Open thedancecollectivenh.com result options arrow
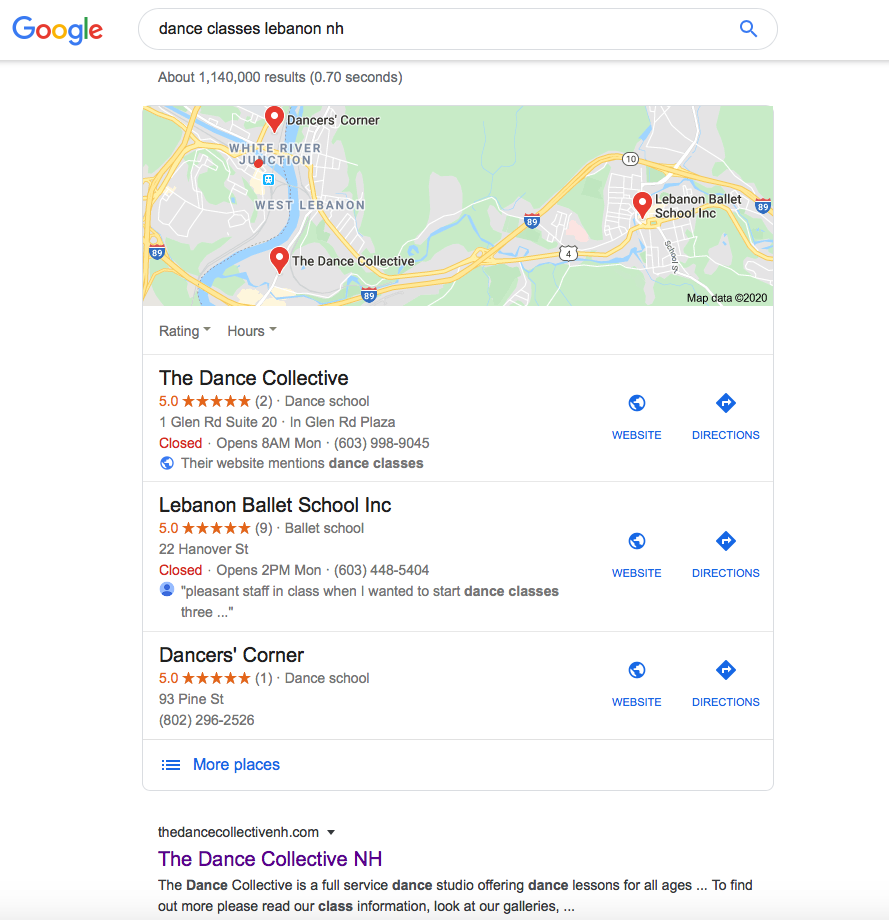The width and height of the screenshot is (889, 920). click(x=331, y=833)
